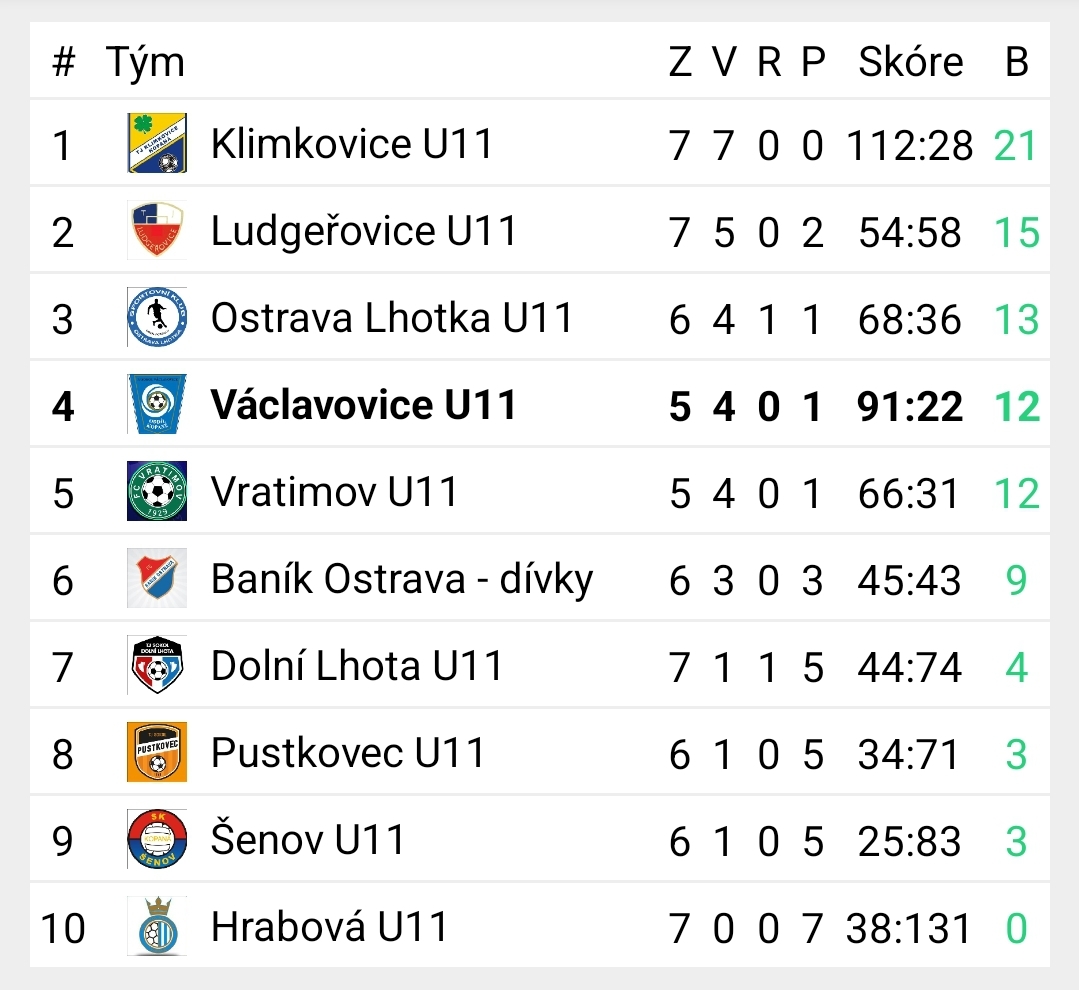Click the Hrabová U11 team name
The image size is (1079, 990).
point(330,926)
